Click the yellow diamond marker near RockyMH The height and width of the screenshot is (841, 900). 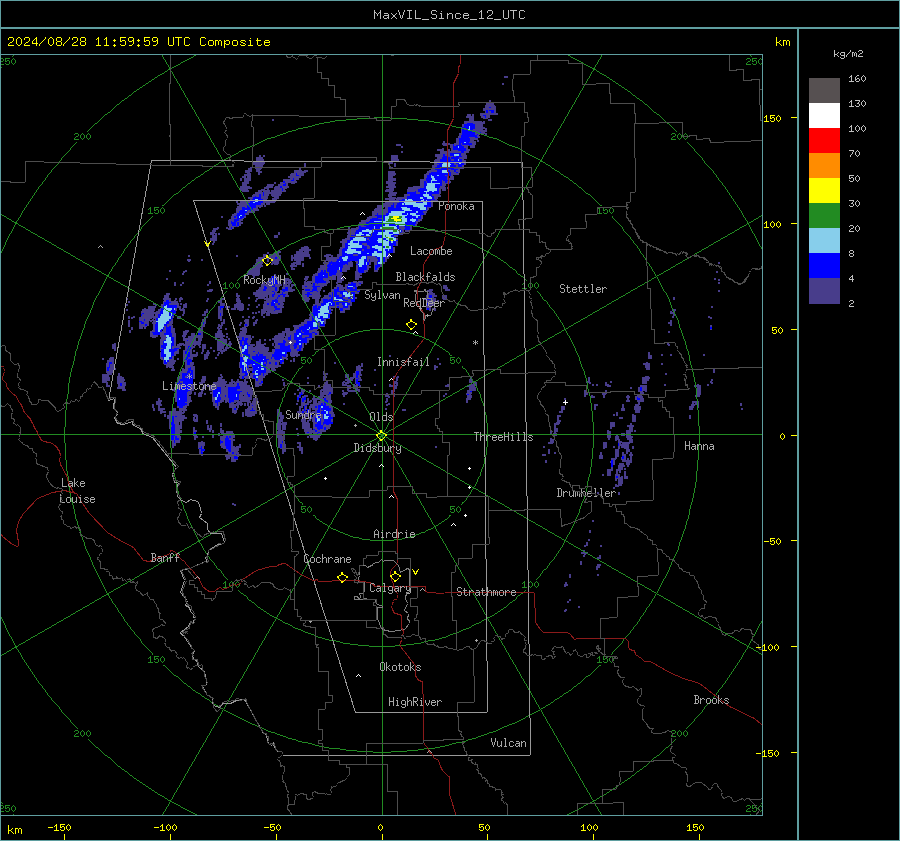tap(267, 261)
